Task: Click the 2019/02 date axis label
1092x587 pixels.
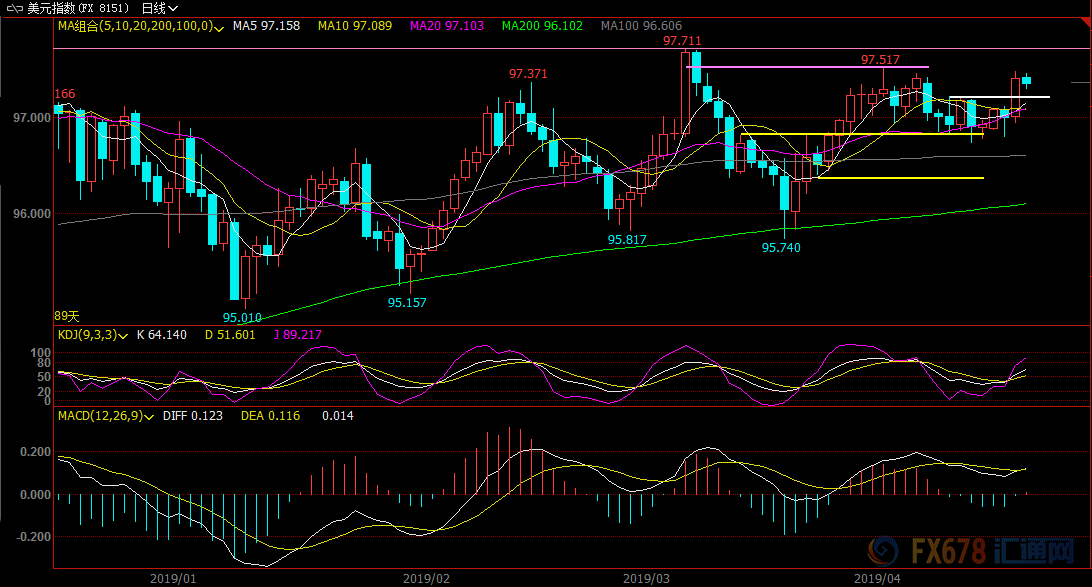Action: (426, 579)
